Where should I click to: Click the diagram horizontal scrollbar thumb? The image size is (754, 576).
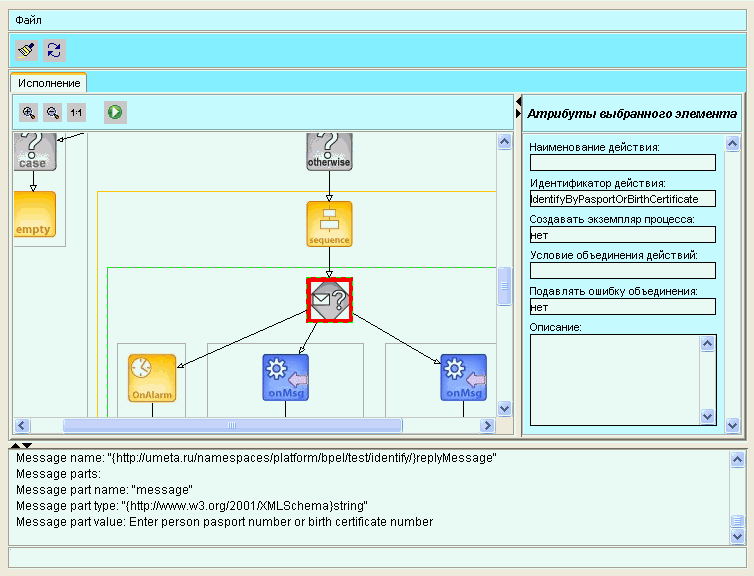point(232,426)
